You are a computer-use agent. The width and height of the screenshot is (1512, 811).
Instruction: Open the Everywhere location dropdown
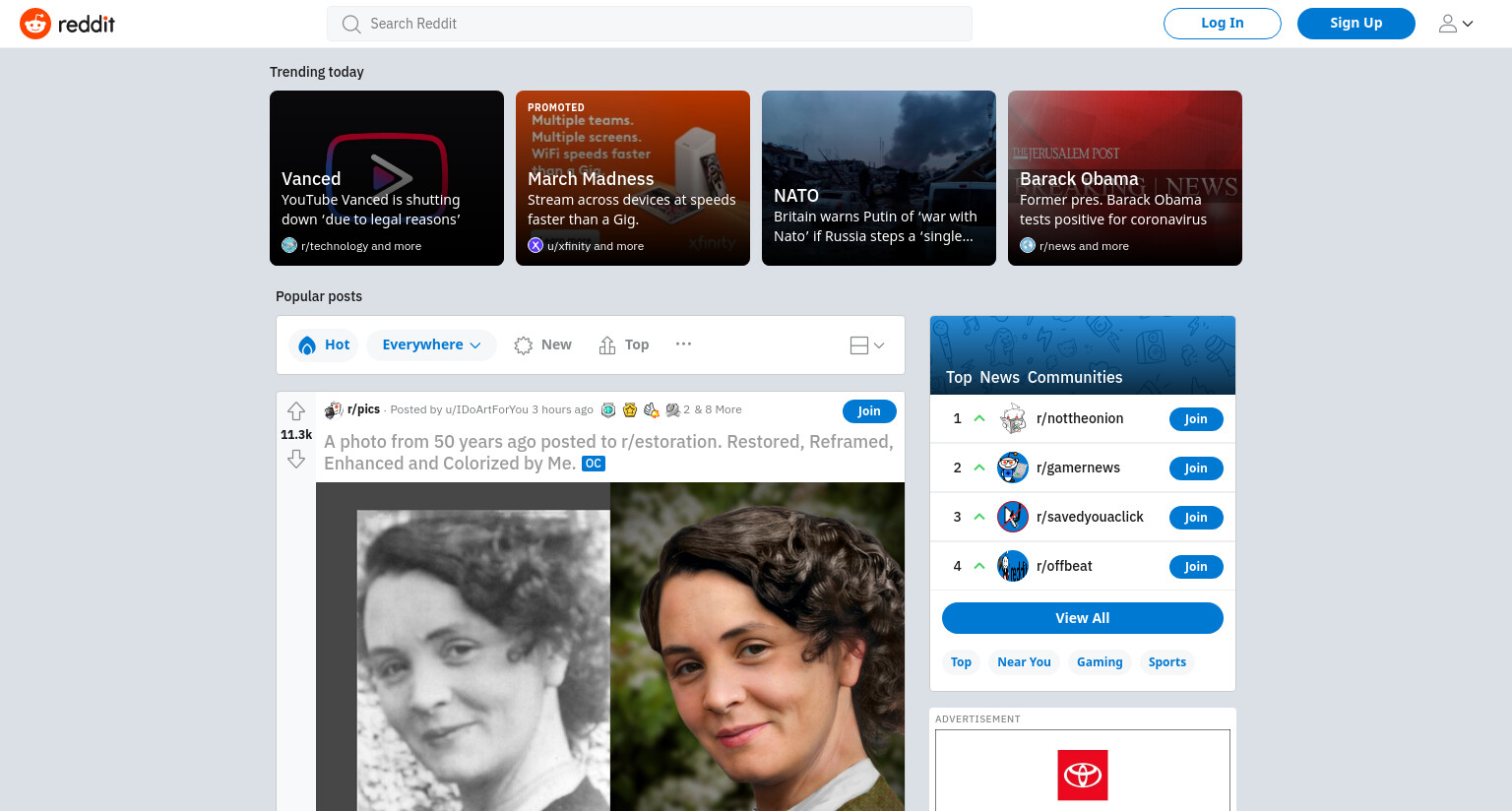tap(431, 344)
